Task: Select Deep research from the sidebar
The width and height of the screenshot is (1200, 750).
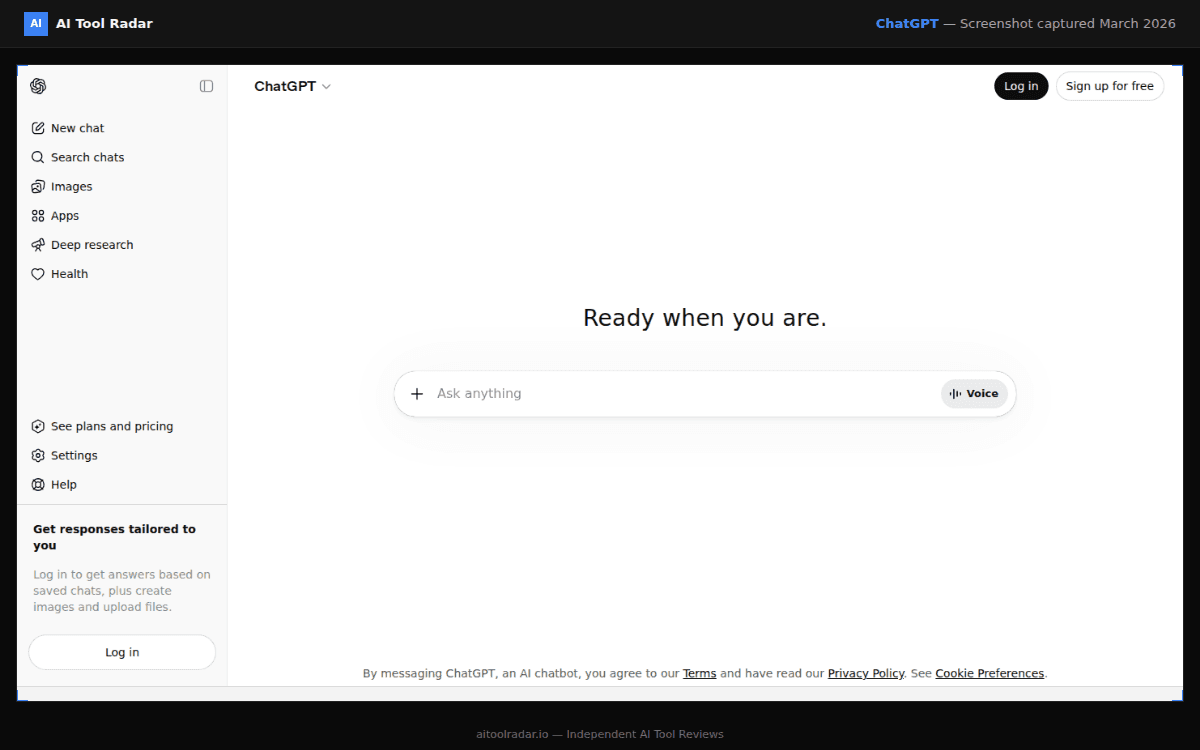Action: 91,244
